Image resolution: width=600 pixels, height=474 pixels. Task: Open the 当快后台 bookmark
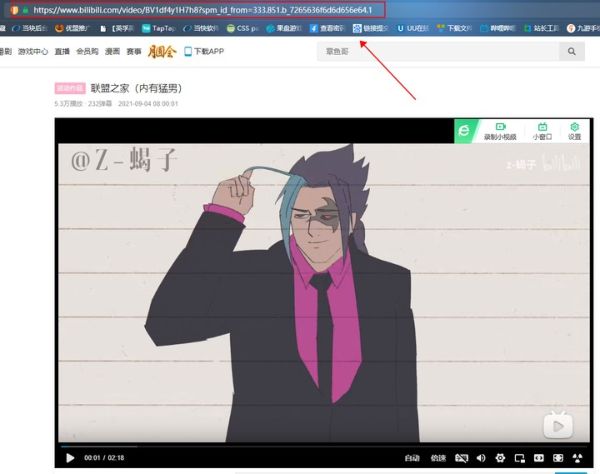point(30,28)
